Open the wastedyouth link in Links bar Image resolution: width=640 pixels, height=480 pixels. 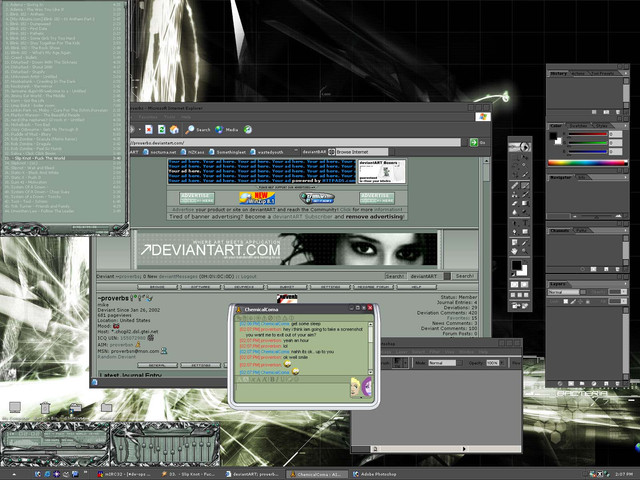(x=267, y=152)
